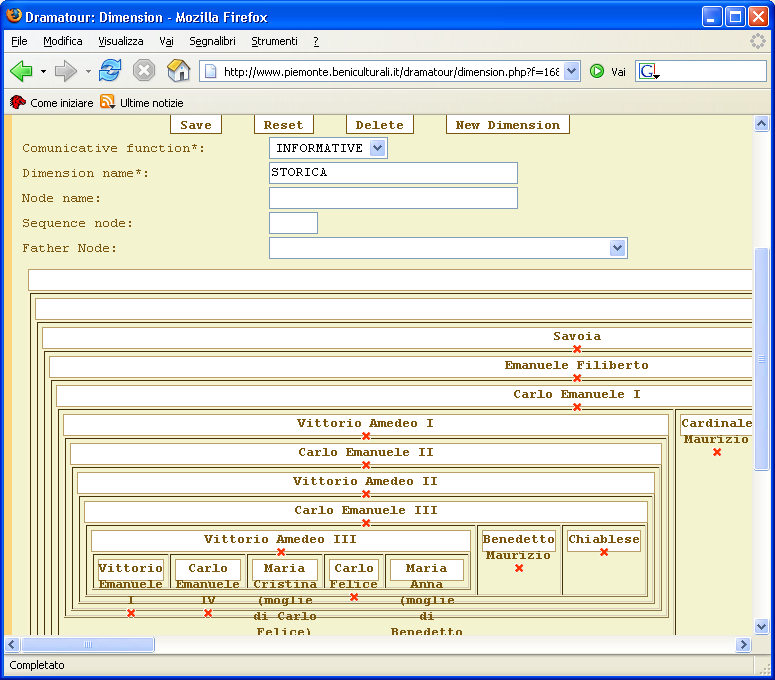The image size is (775, 680).
Task: Click the stop loading icon
Action: tap(144, 71)
